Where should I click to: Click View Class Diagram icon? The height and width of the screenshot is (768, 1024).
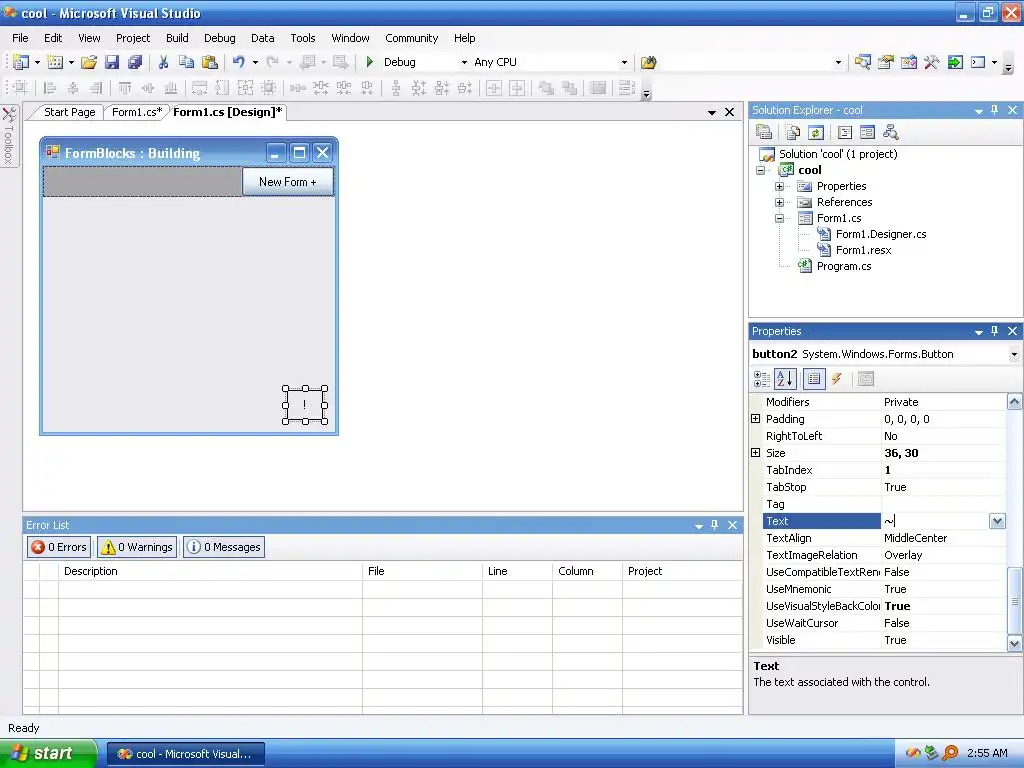890,133
